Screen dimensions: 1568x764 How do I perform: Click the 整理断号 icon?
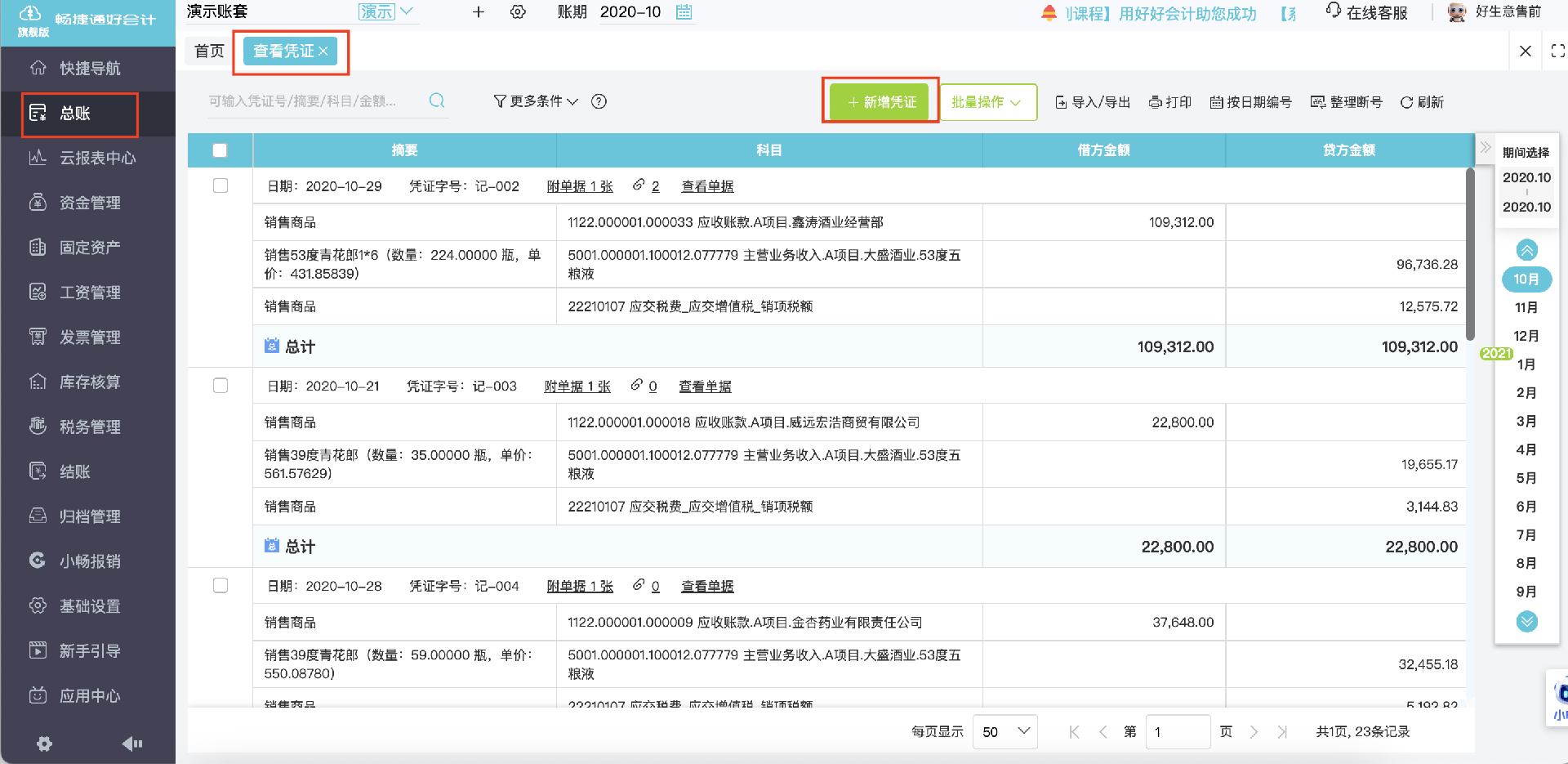[1346, 101]
